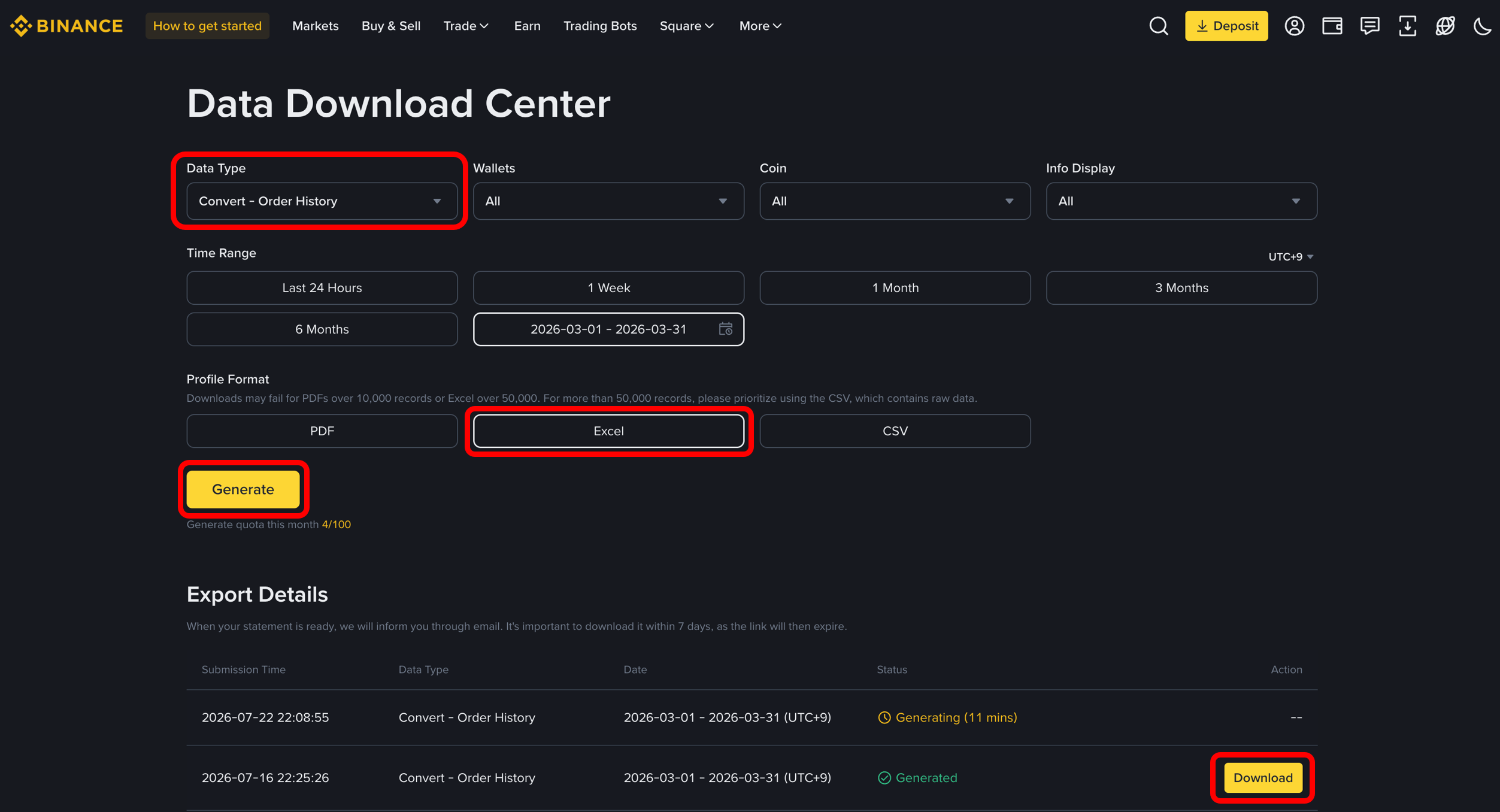
Task: Open the globe language settings icon
Action: [1445, 26]
